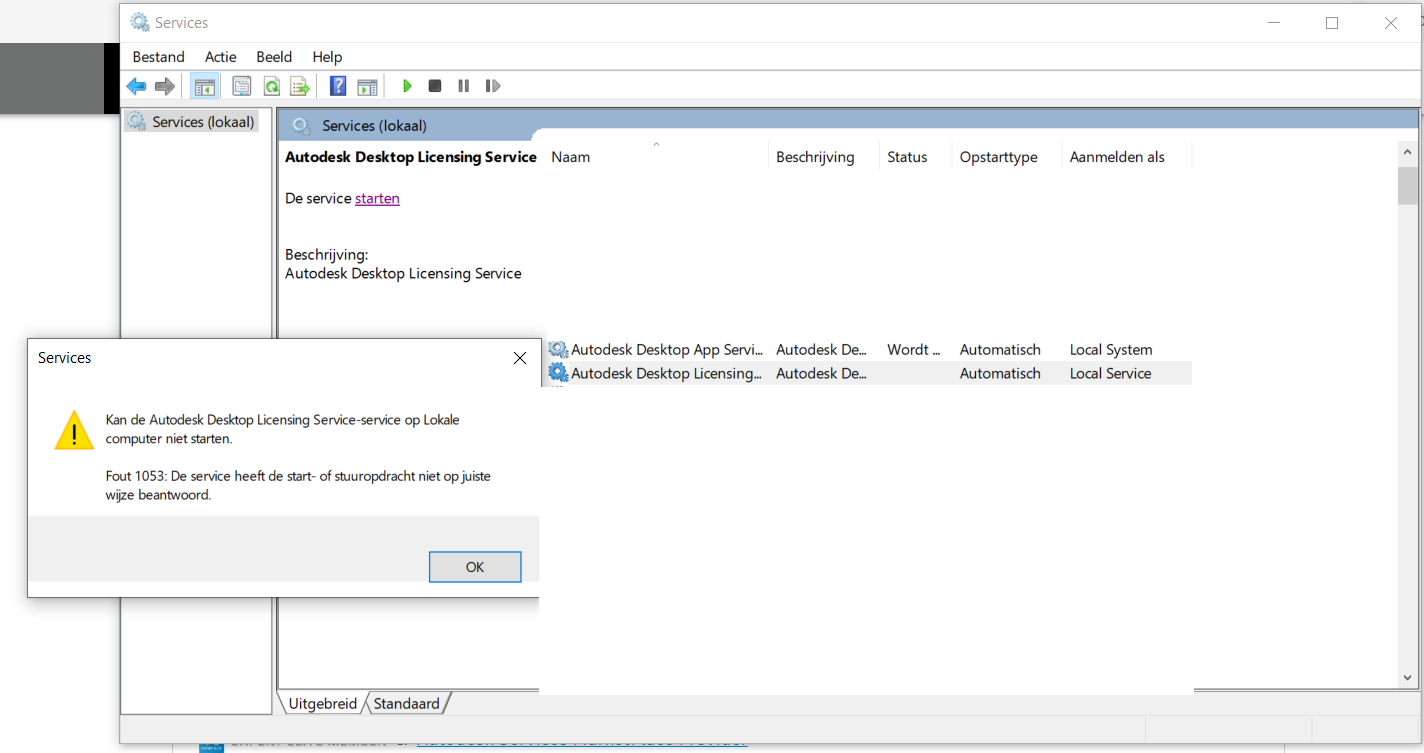Switch to the Standaard tab
Viewport: 1424px width, 753px height.
[x=406, y=703]
